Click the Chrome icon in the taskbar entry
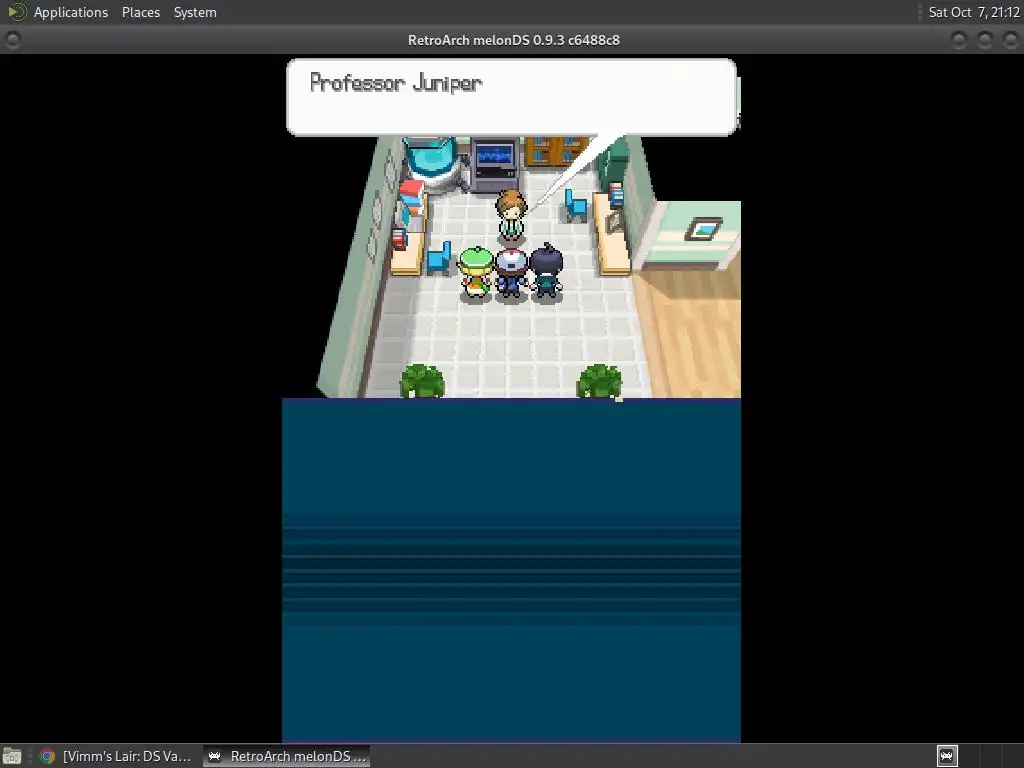This screenshot has height=768, width=1024. click(x=47, y=756)
